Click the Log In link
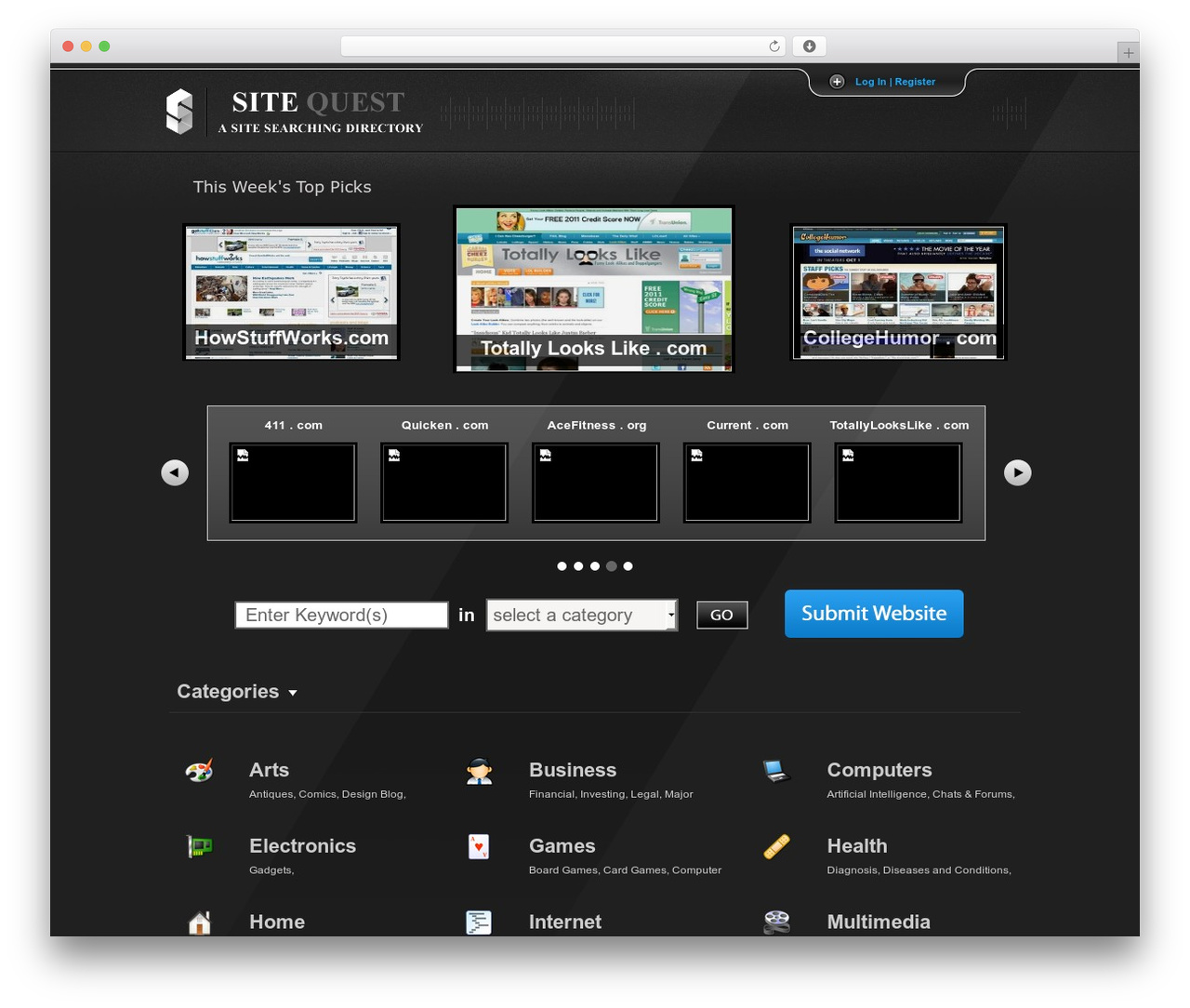 click(x=871, y=82)
